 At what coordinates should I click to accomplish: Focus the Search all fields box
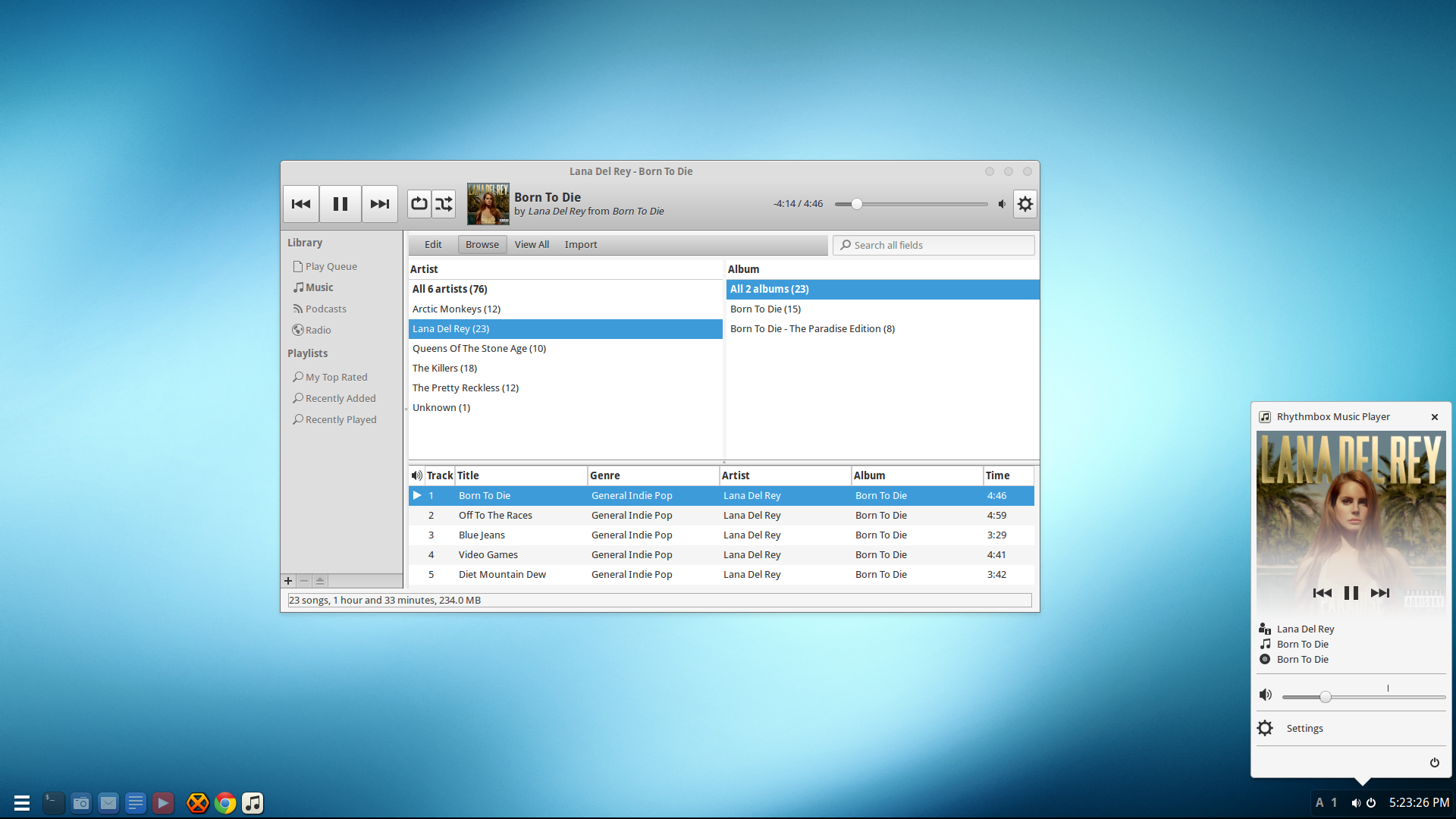934,245
